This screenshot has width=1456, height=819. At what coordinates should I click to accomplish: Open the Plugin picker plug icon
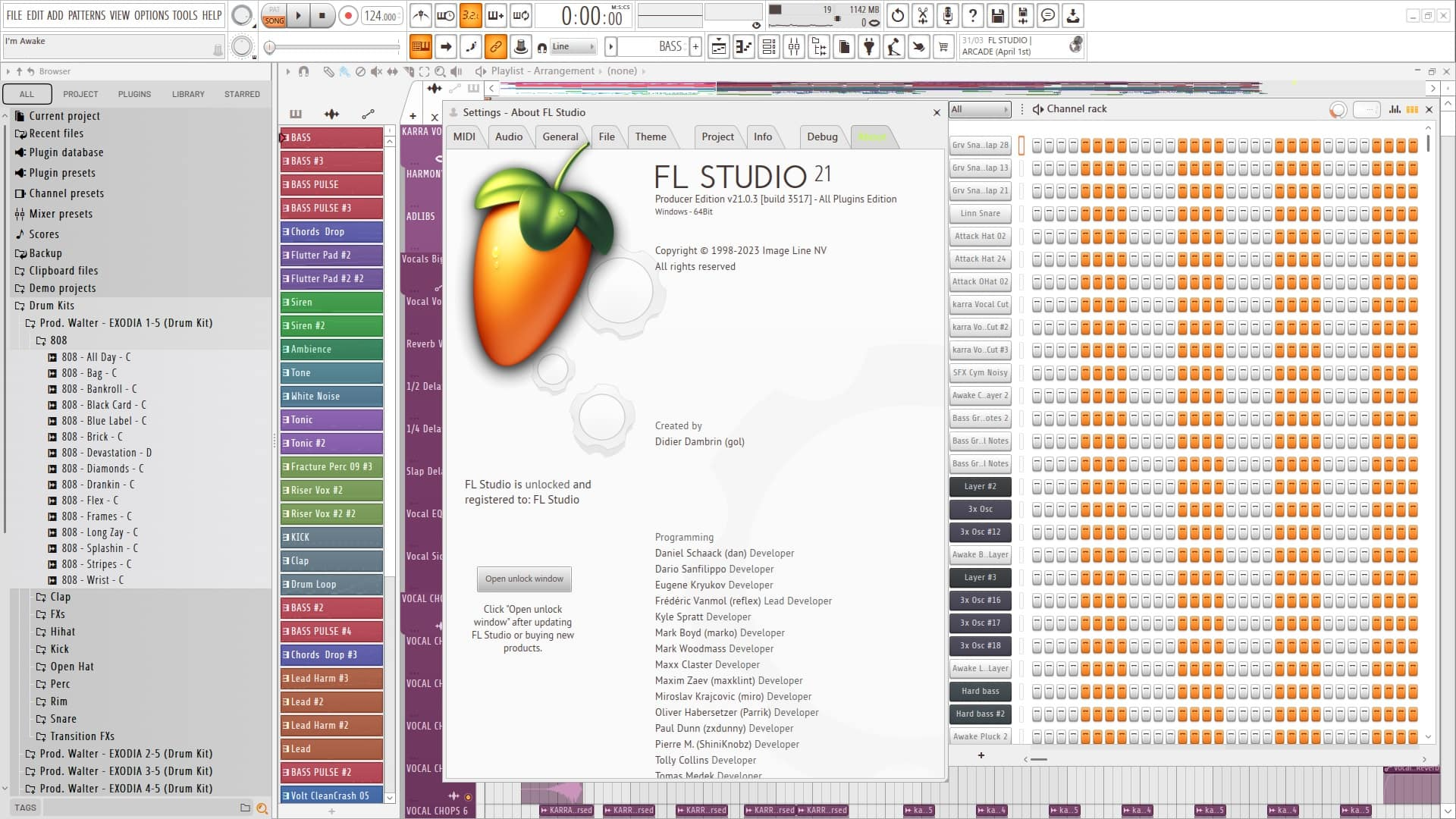pyautogui.click(x=869, y=47)
